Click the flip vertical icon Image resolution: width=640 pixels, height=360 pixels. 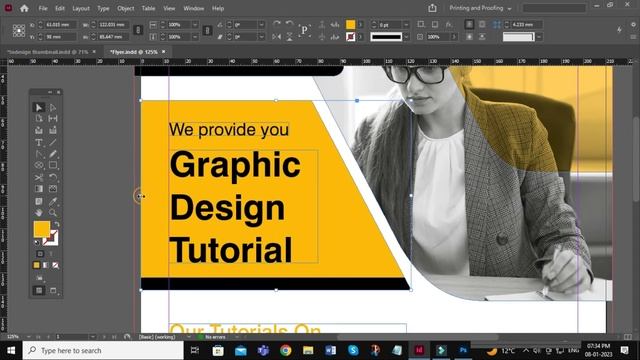coord(289,37)
